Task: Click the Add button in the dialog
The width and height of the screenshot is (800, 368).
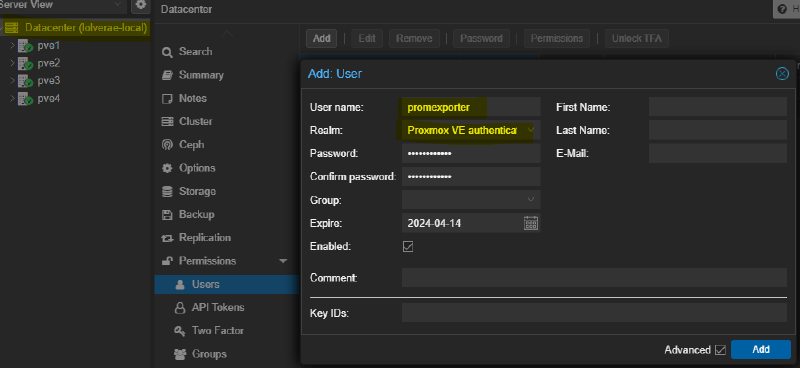Action: (x=761, y=350)
